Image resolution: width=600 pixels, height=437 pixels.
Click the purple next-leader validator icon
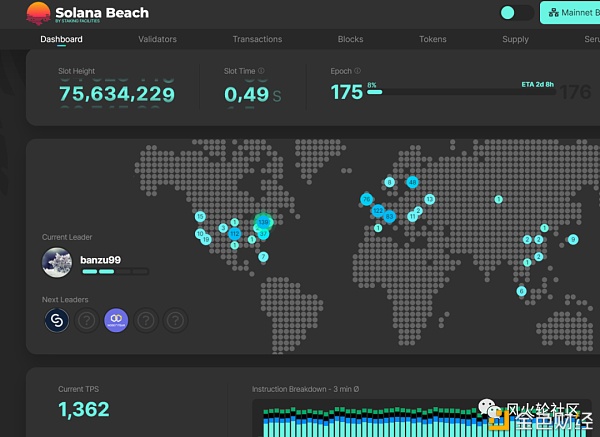coord(116,320)
